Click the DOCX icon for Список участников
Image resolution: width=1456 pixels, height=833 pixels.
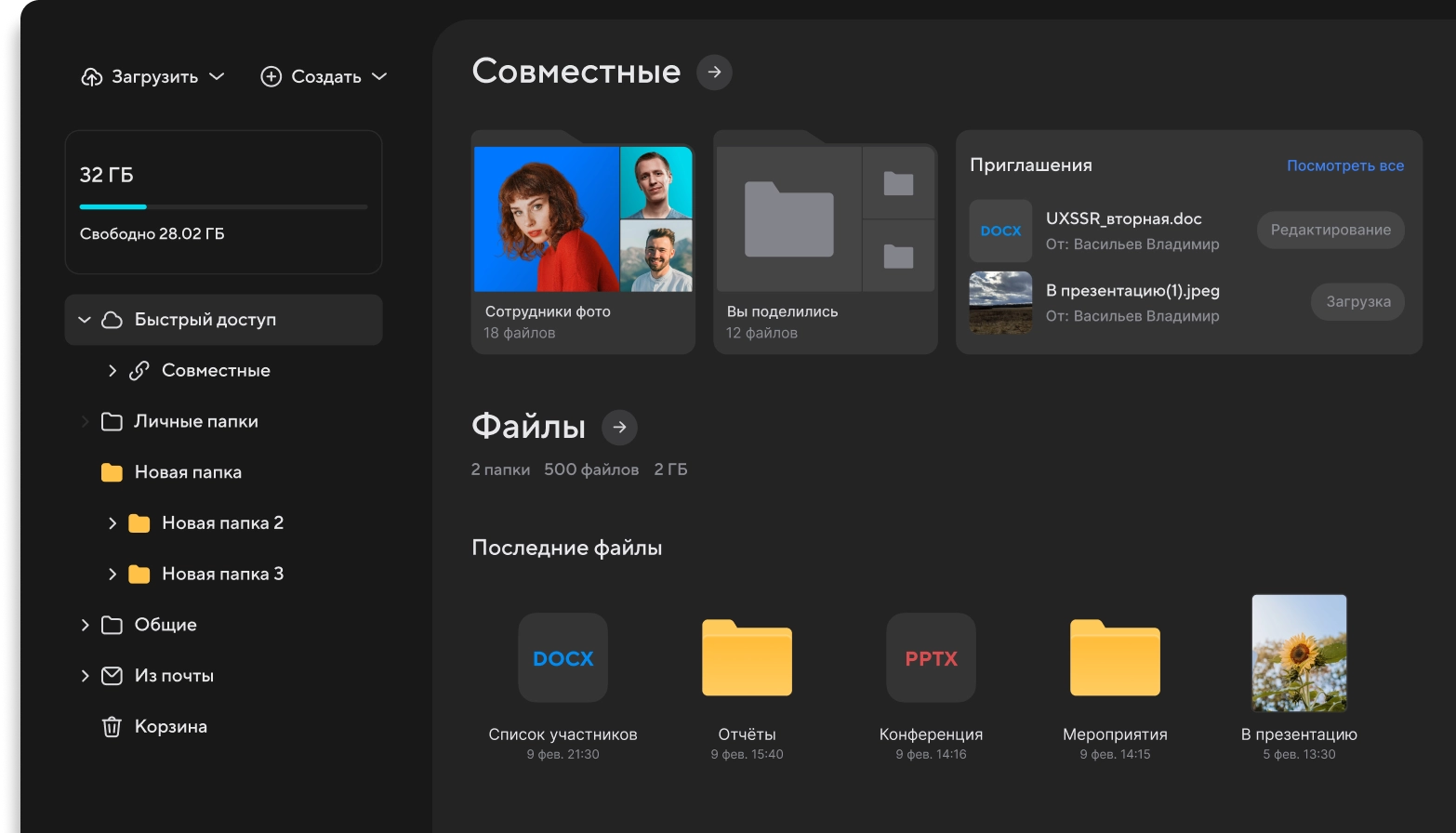563,658
